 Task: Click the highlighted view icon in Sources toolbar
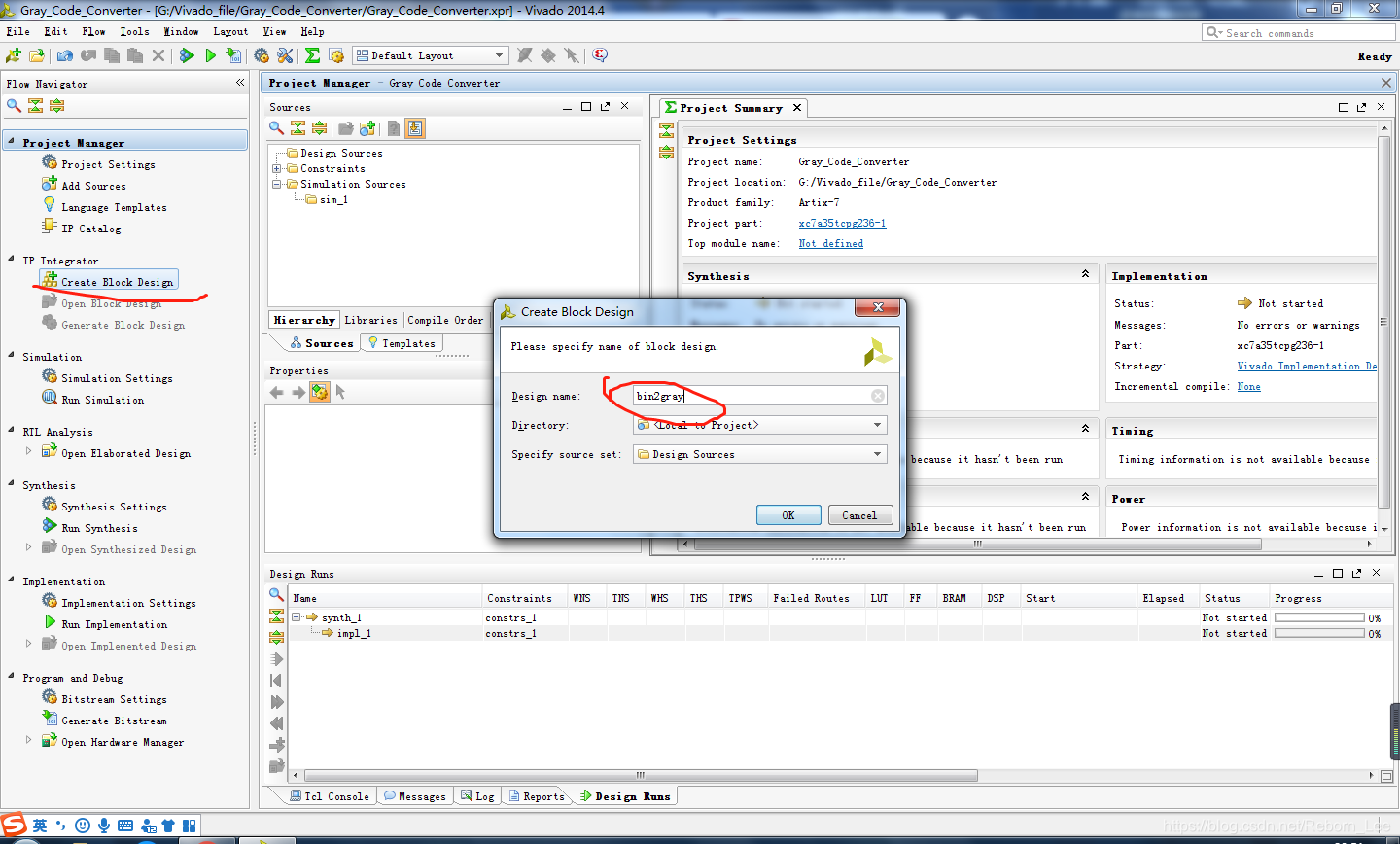click(415, 127)
